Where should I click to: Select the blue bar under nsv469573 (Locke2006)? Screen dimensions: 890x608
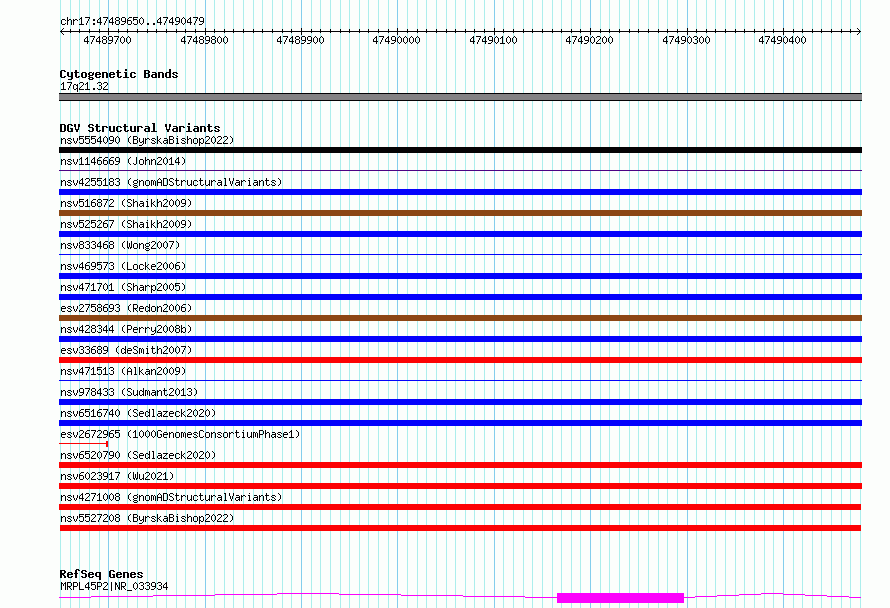coord(460,276)
